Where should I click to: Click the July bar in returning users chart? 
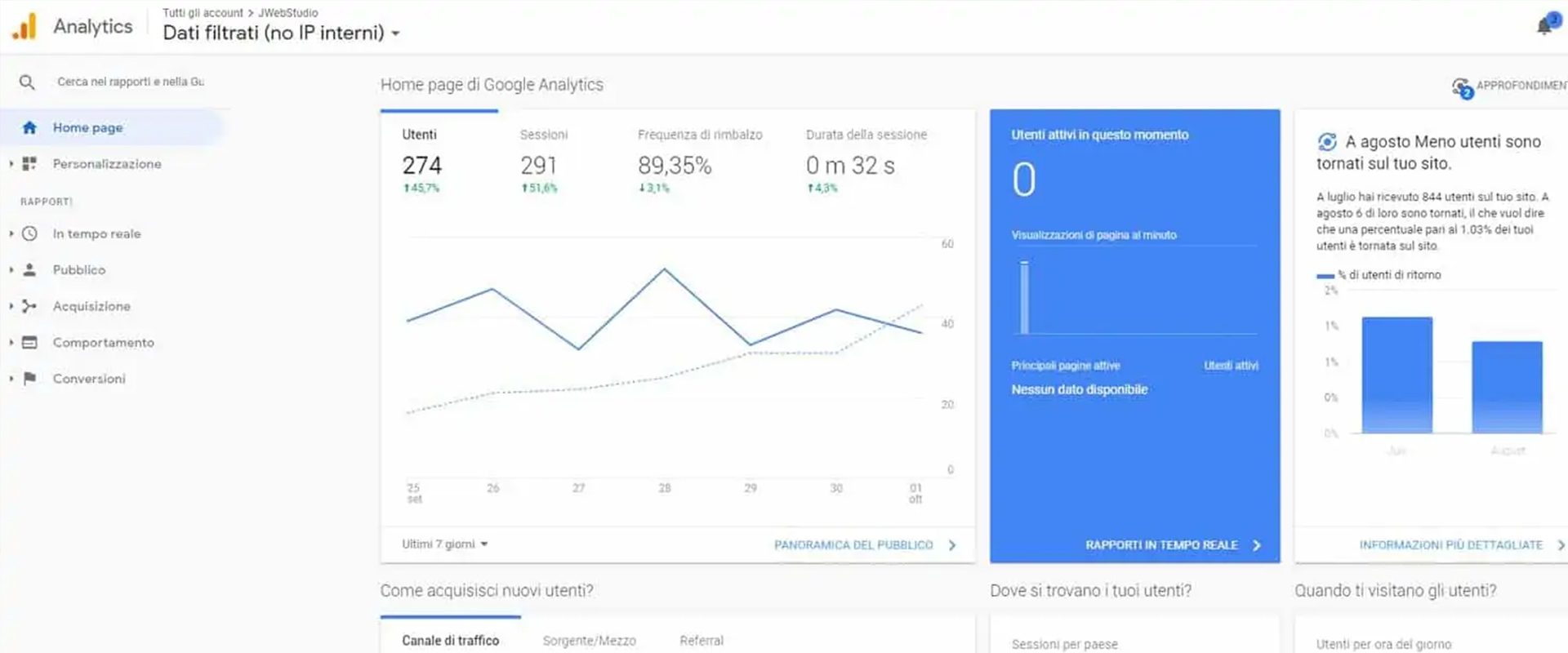1396,375
